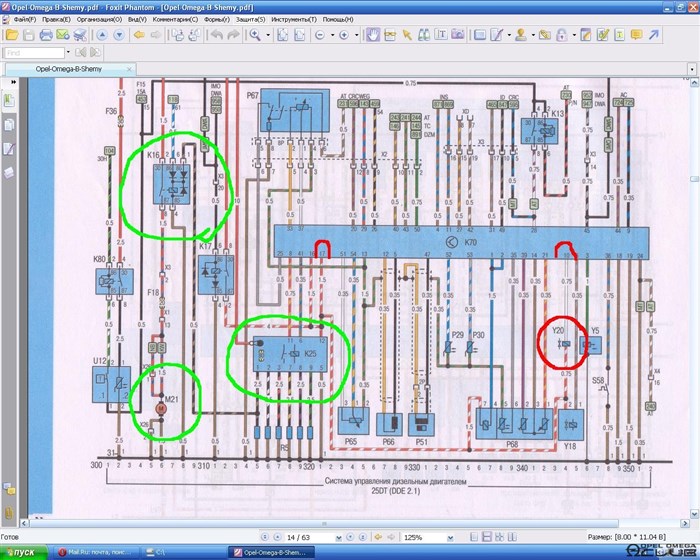The image size is (700, 560).
Task: Click the Open file folder icon
Action: [11, 34]
